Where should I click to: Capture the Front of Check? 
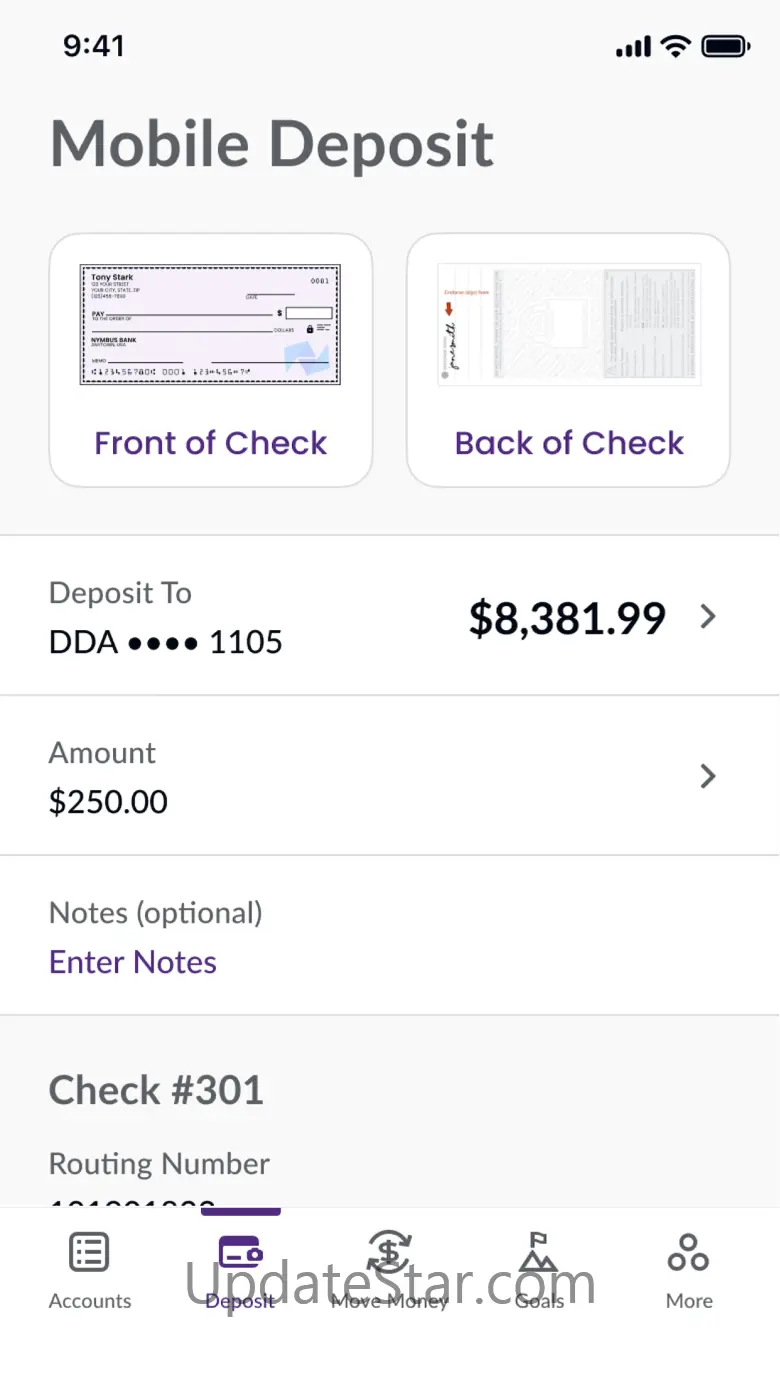211,360
